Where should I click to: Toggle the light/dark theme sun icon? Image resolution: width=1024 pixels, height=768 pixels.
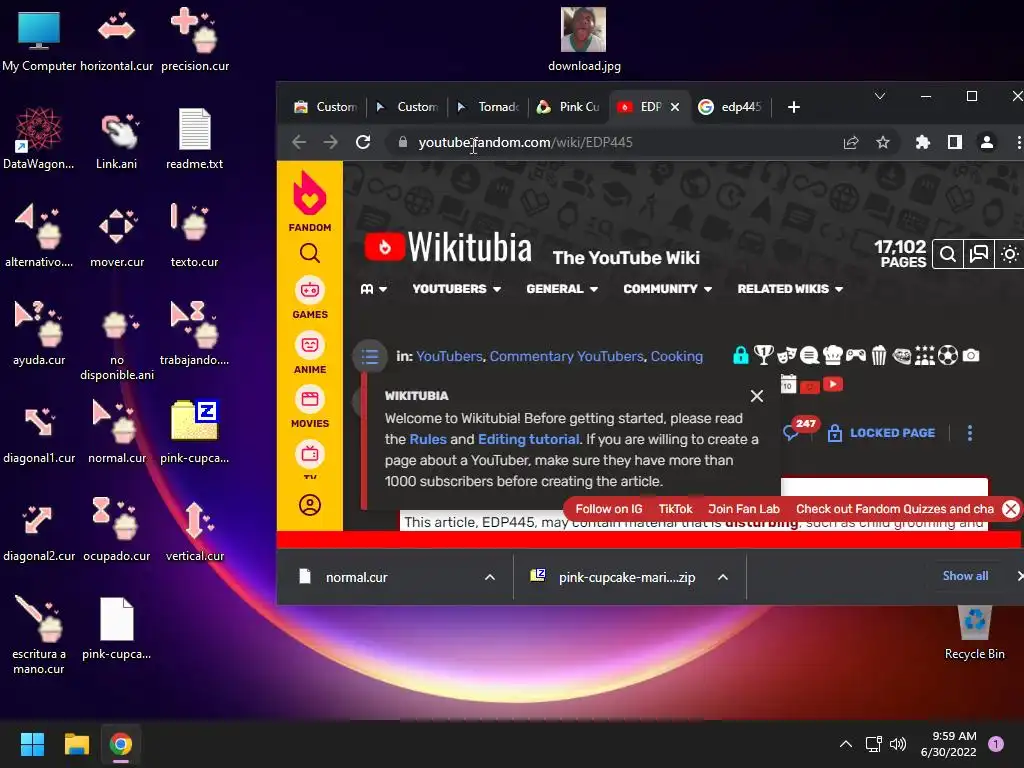click(x=1010, y=254)
